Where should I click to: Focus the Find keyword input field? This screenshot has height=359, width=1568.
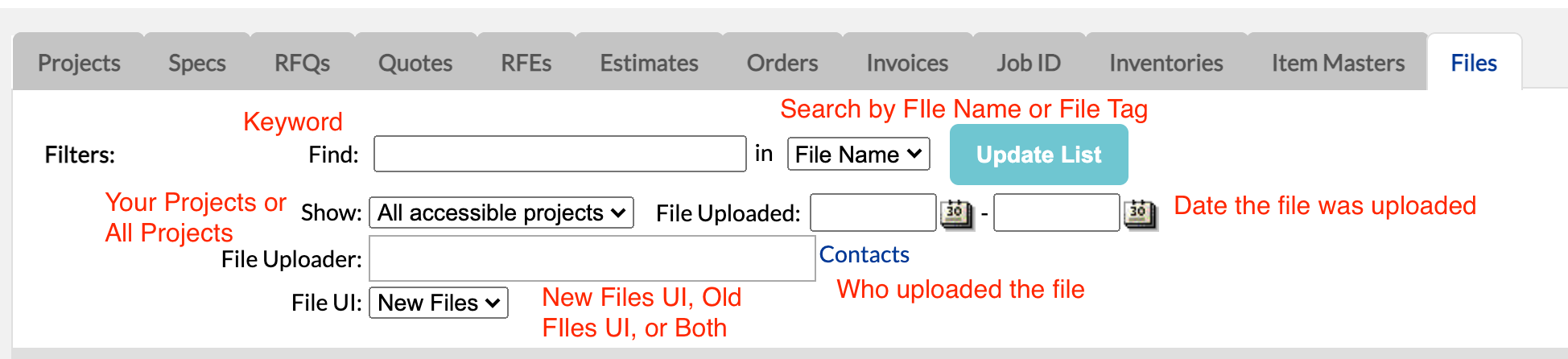[560, 154]
